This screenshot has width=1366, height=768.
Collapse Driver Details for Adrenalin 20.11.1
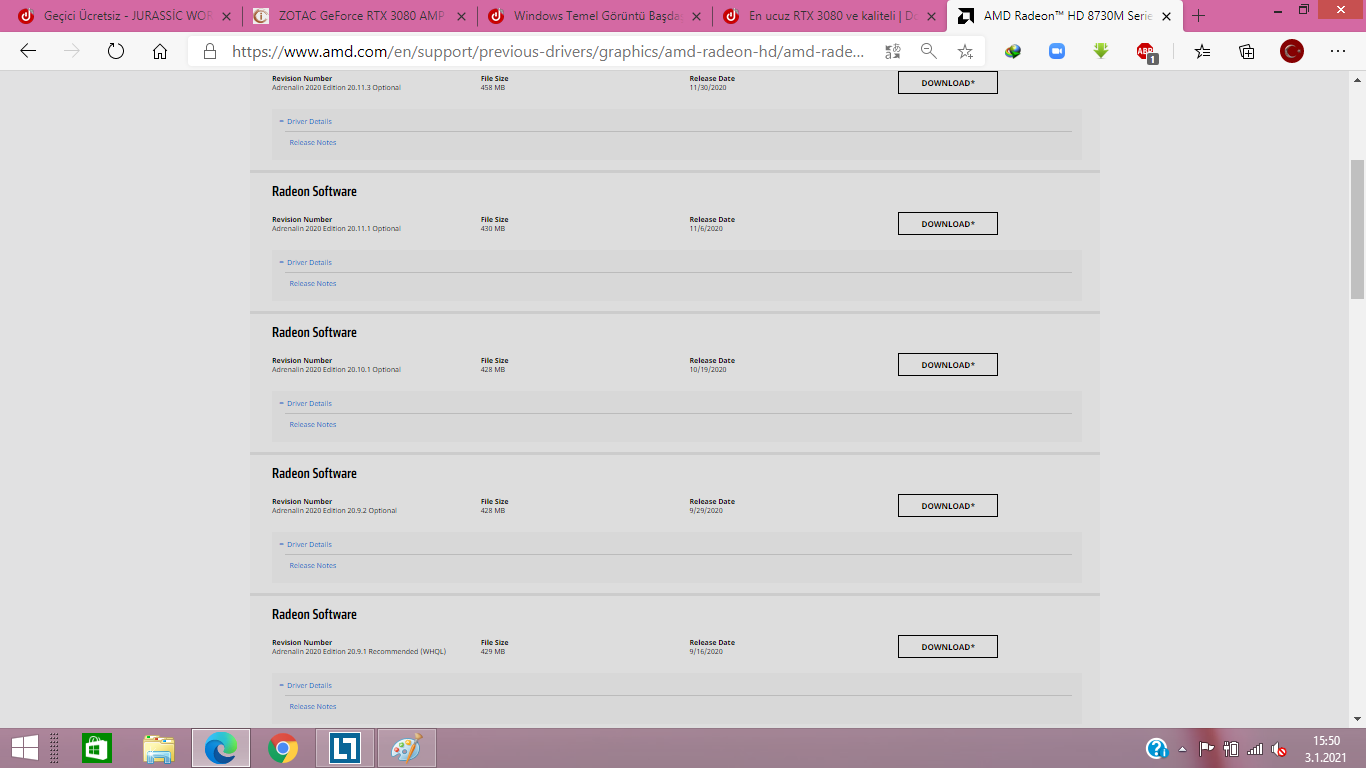click(306, 262)
